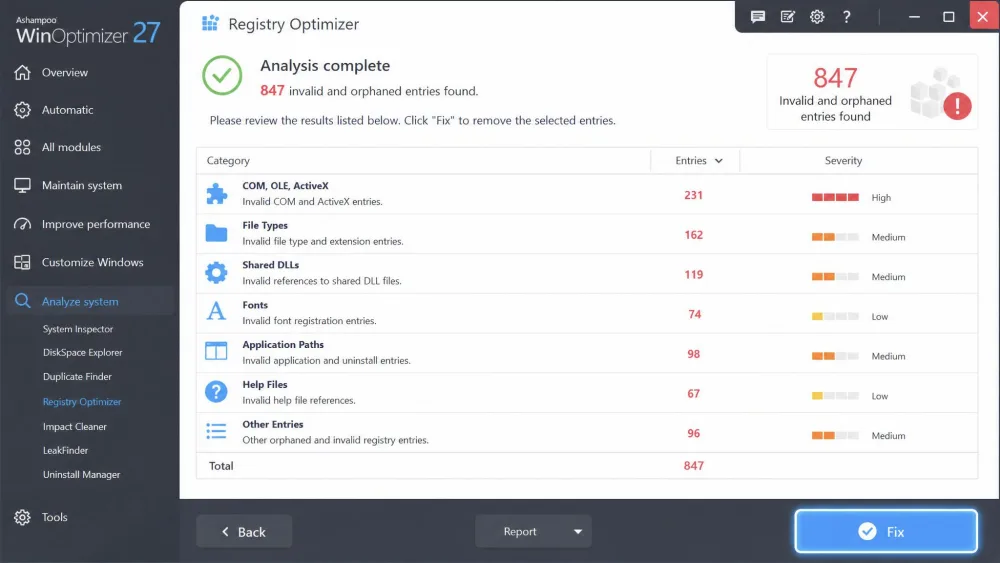
Task: Click the Category column header
Action: click(x=228, y=161)
